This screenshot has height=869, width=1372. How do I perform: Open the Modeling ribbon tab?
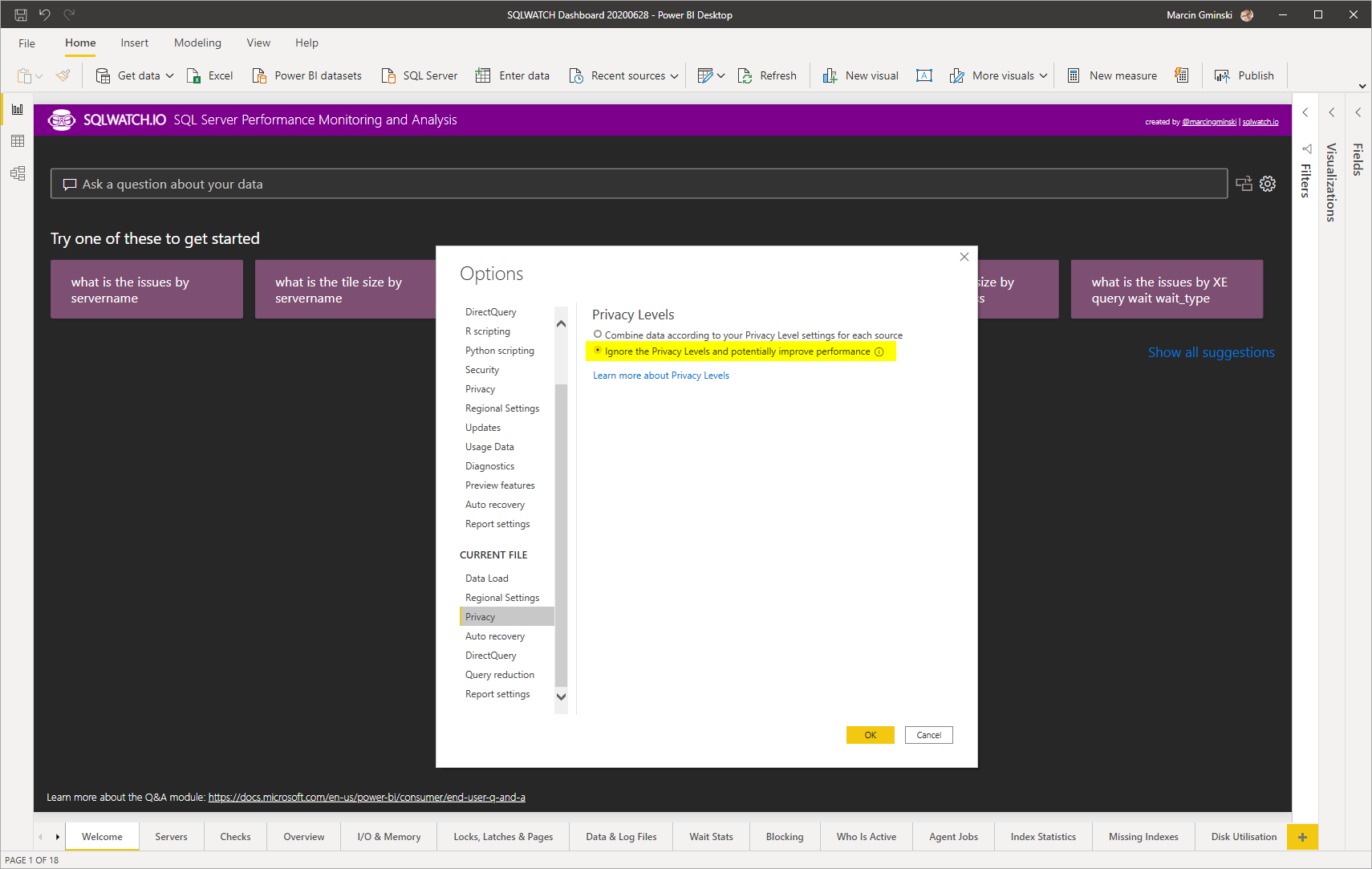(x=197, y=43)
